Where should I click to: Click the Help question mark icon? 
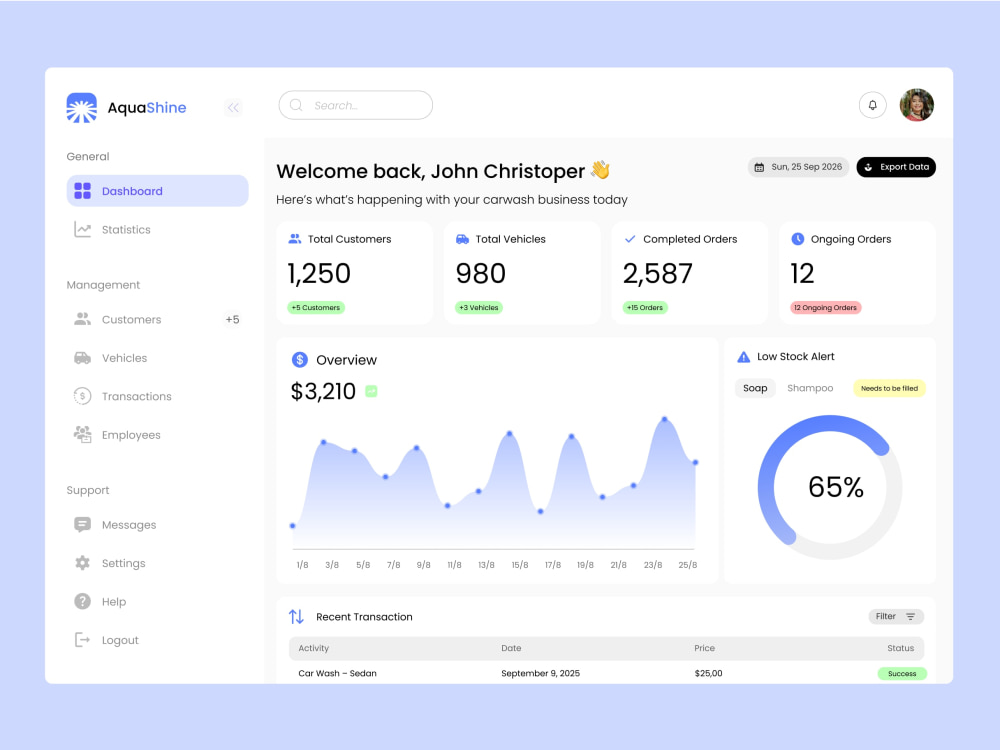[x=82, y=601]
